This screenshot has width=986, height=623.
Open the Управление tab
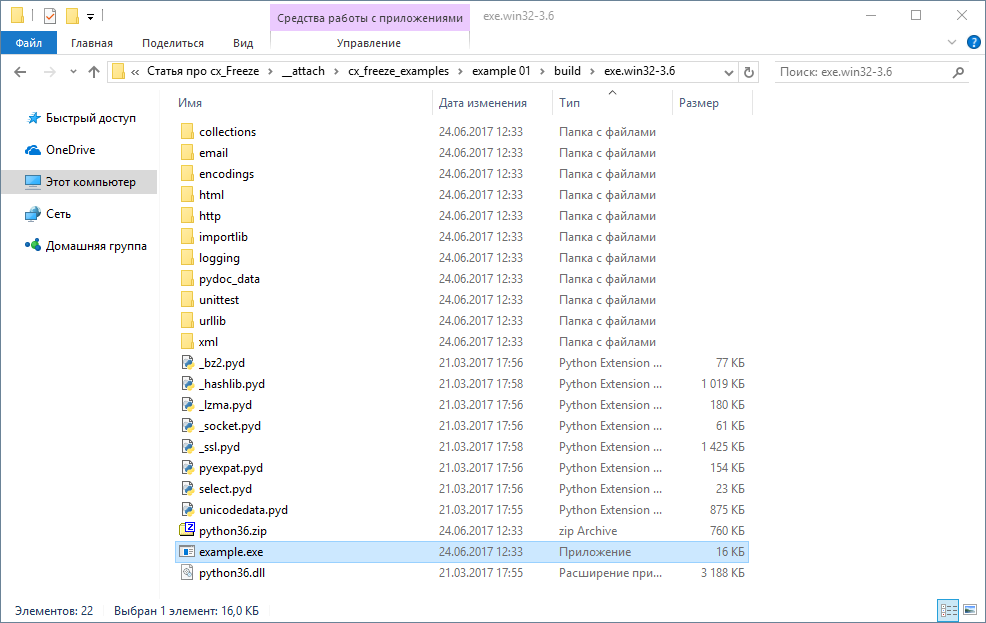pyautogui.click(x=369, y=43)
